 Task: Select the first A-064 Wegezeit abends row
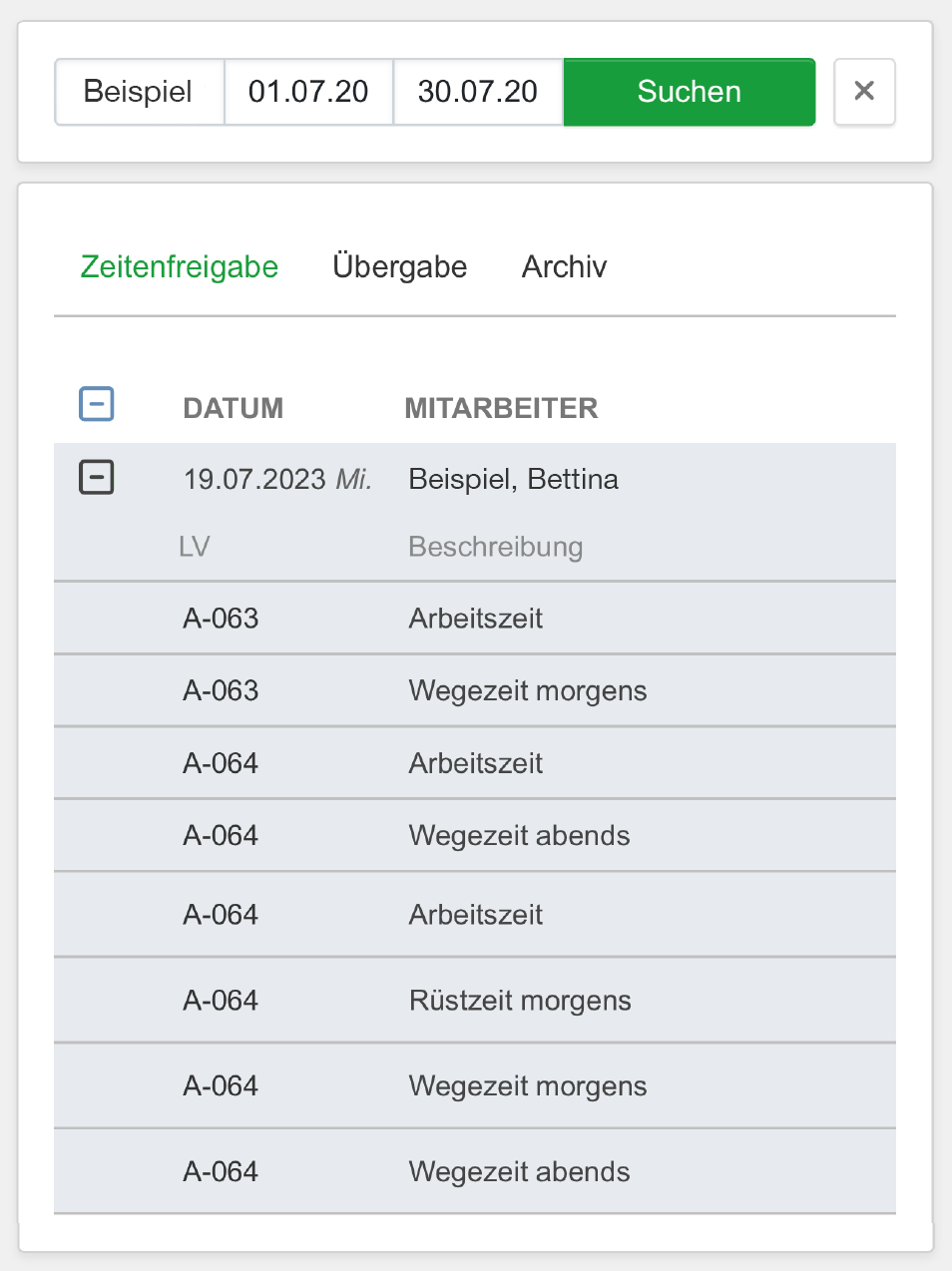coord(475,836)
